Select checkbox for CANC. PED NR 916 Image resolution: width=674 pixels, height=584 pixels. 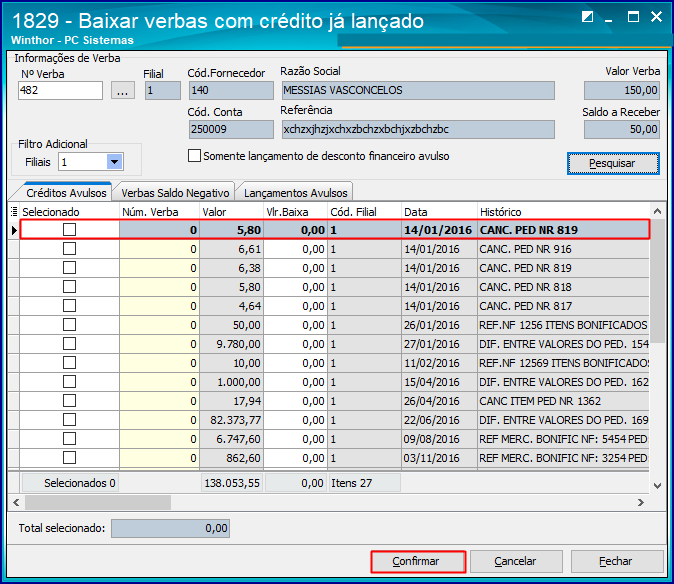click(69, 248)
